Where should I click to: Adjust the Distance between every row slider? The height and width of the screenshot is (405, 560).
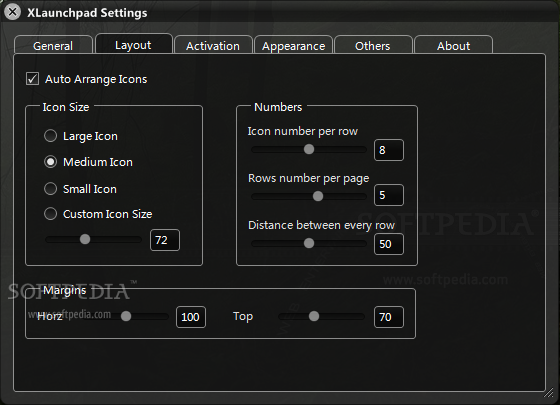[x=309, y=243]
